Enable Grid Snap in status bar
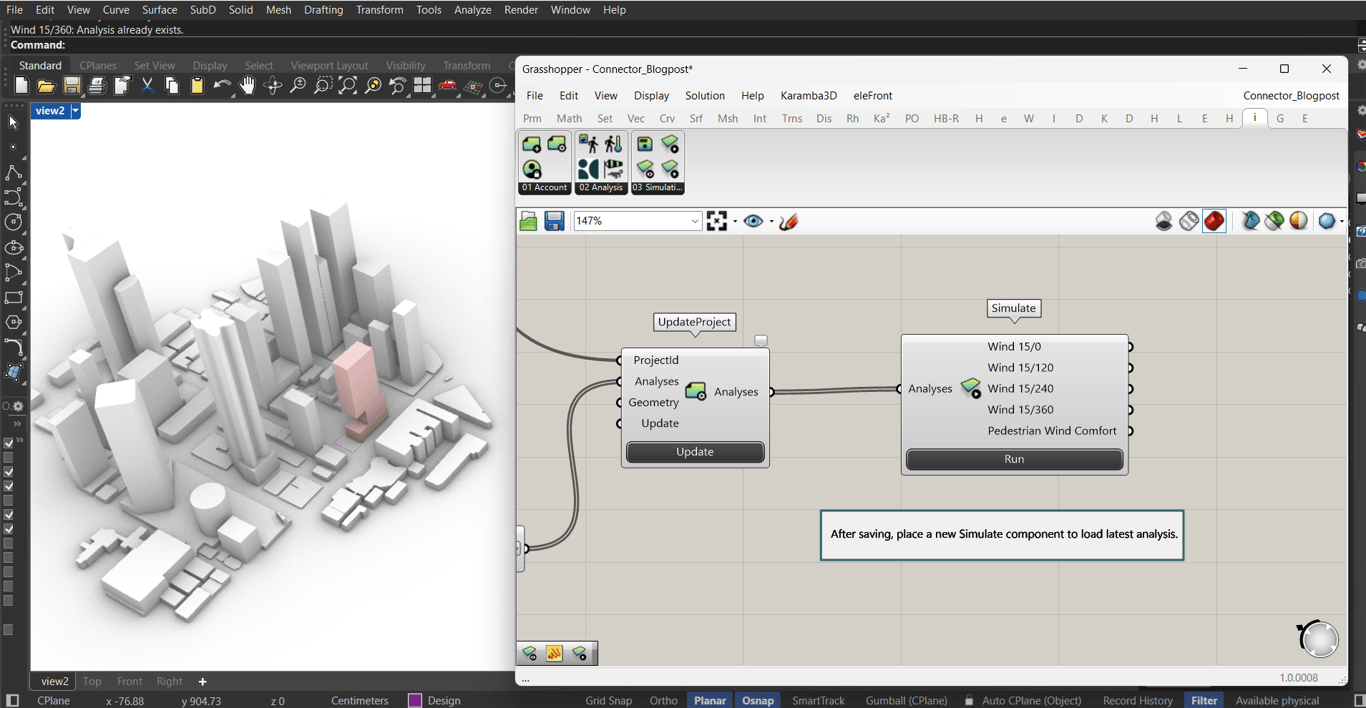The height and width of the screenshot is (708, 1366). pos(608,700)
